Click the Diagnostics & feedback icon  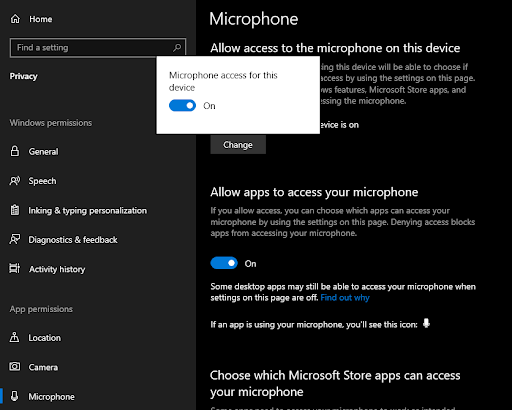pos(15,239)
